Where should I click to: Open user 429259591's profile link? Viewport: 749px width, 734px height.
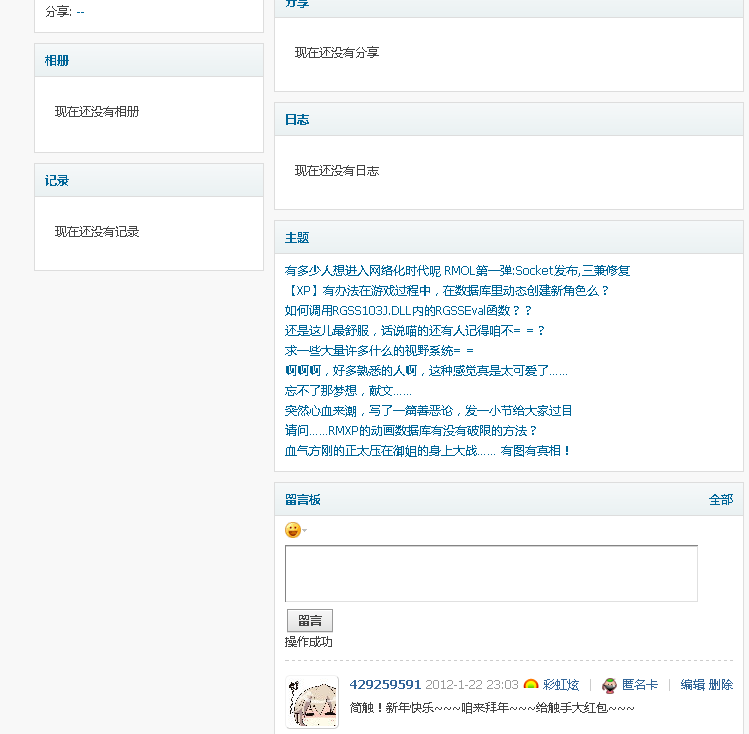pos(385,684)
